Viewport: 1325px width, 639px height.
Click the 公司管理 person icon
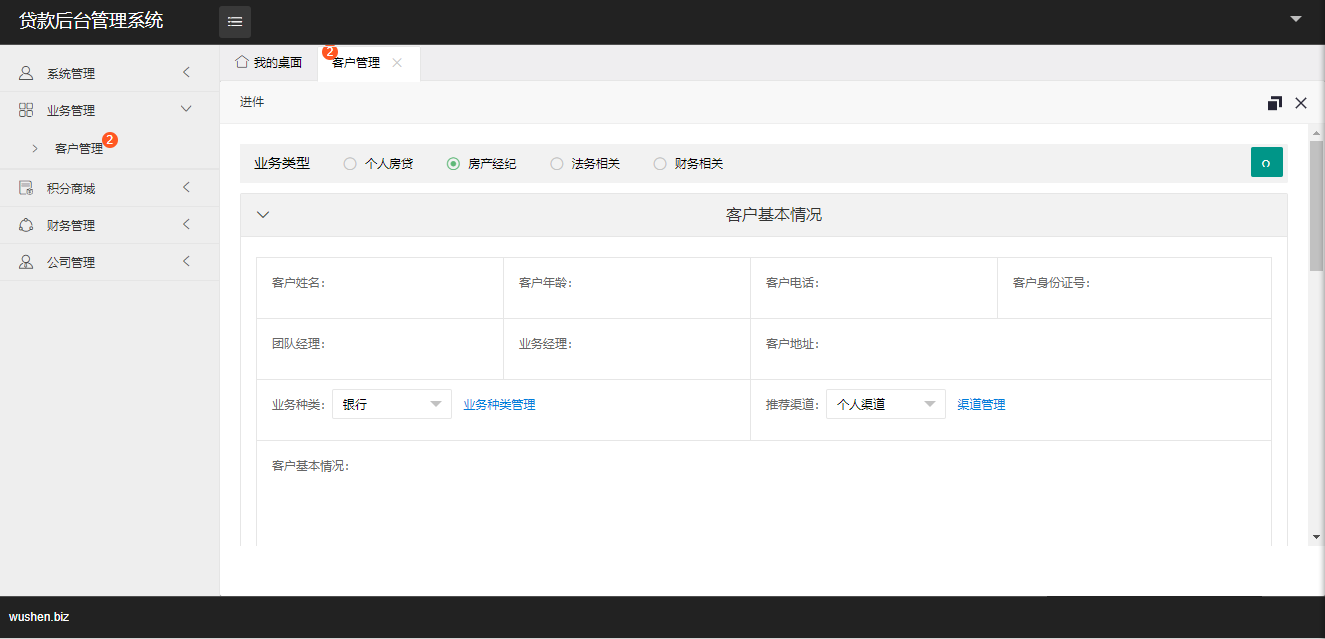click(26, 262)
